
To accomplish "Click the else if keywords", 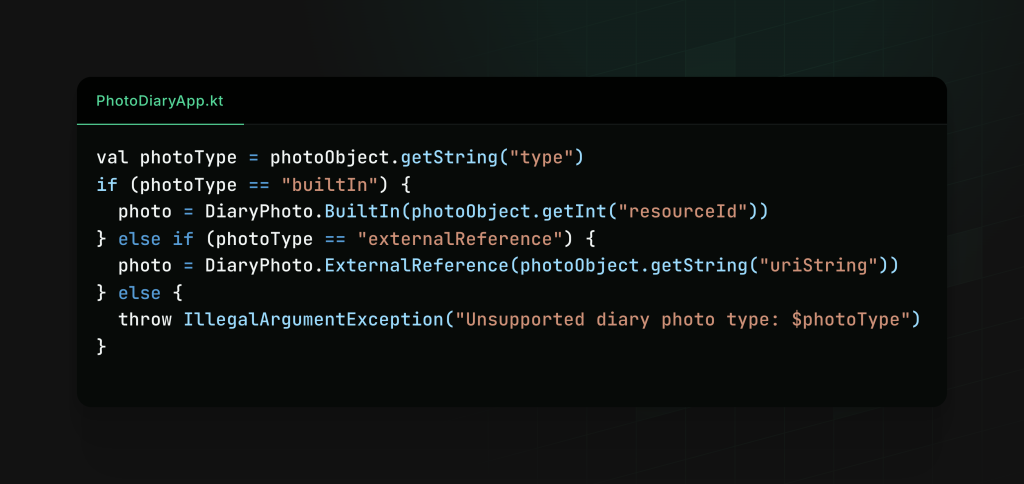I will [x=156, y=239].
